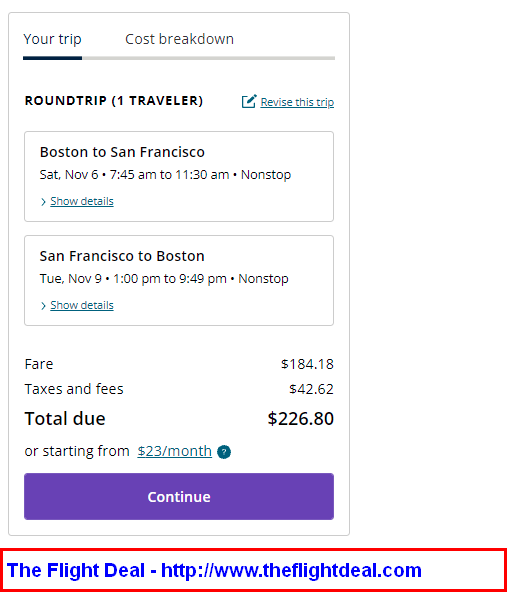Expand details chevron for Boston to San Francisco
The width and height of the screenshot is (507, 592).
pos(43,202)
